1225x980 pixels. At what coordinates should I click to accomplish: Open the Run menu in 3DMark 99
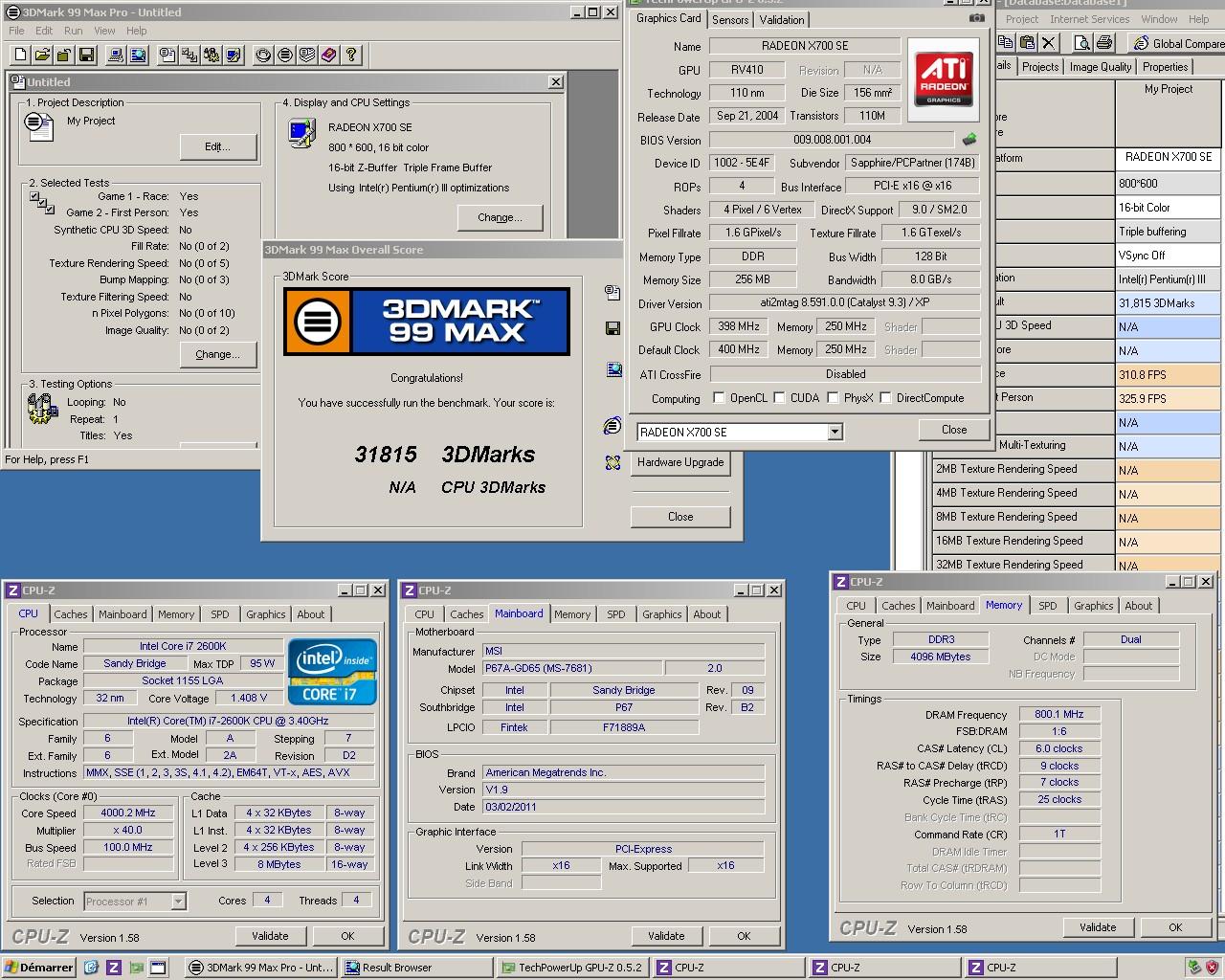[73, 31]
